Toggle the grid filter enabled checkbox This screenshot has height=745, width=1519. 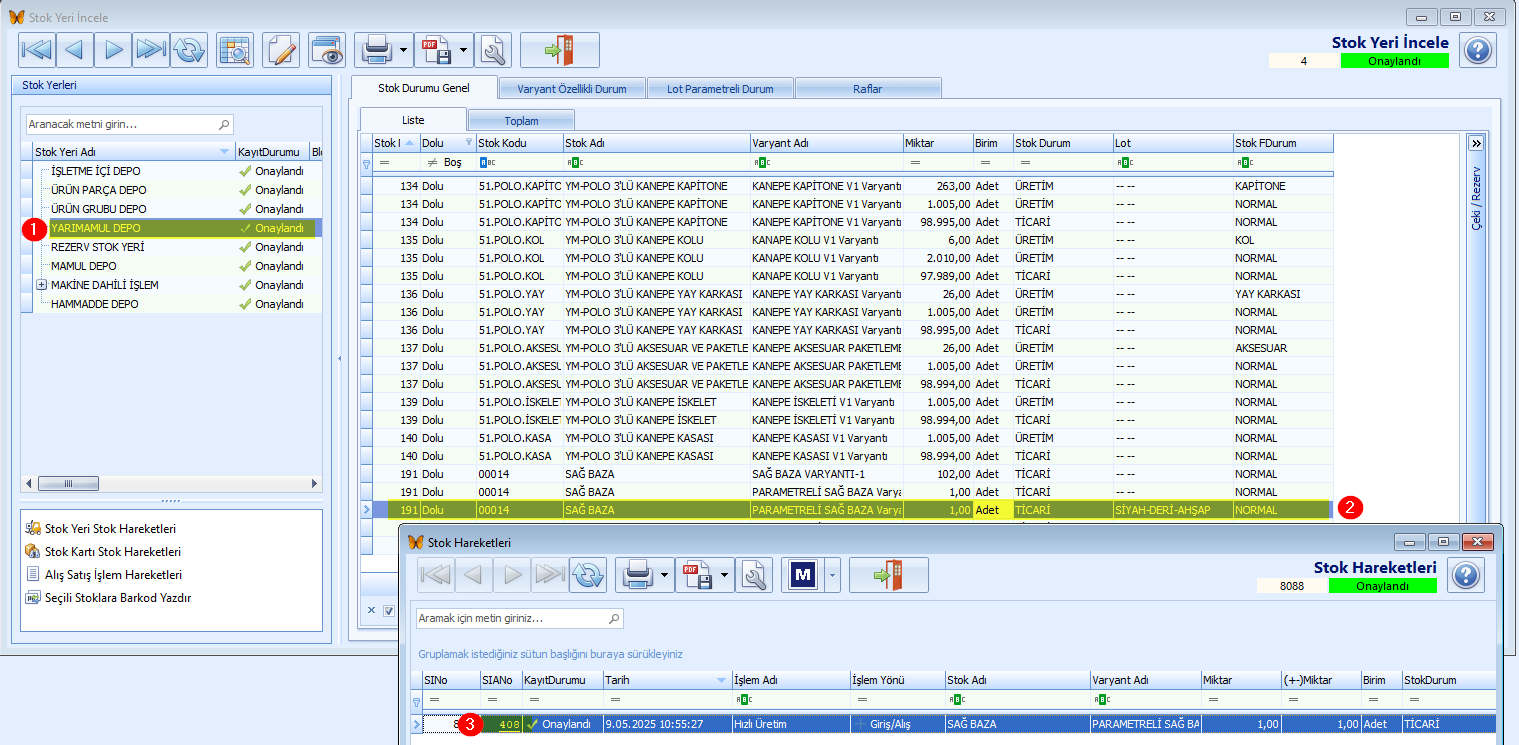390,610
